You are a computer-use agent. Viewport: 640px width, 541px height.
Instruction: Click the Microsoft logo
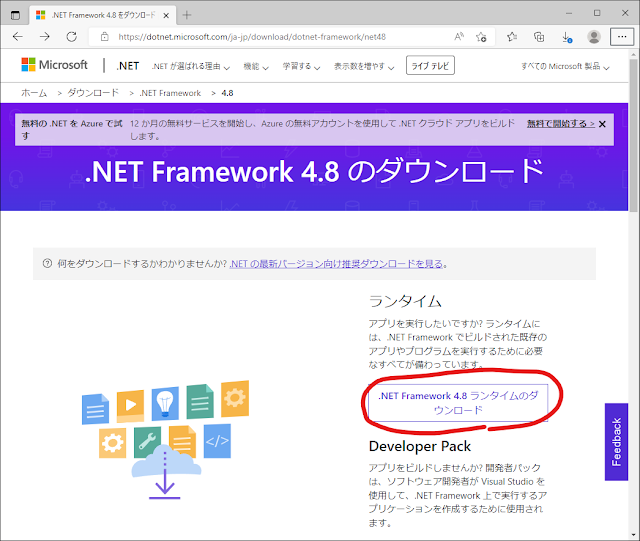[54, 65]
